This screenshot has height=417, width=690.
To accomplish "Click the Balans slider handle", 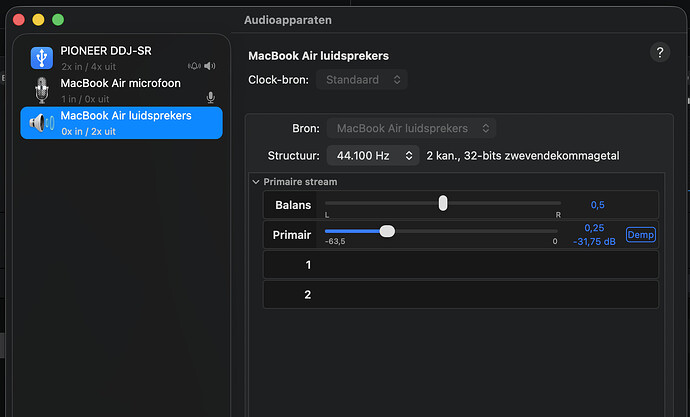I will pos(443,203).
